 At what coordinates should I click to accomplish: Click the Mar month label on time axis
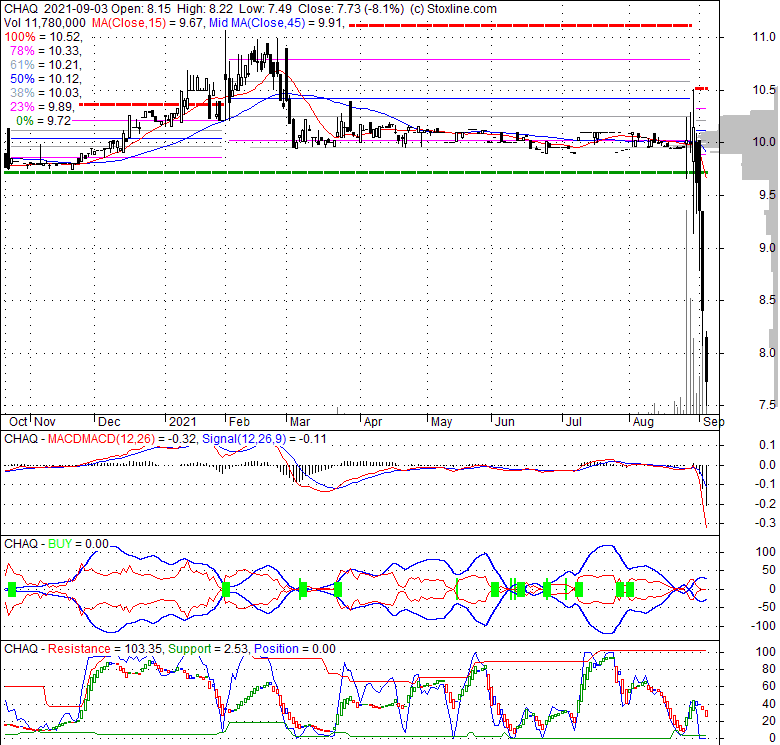point(300,422)
